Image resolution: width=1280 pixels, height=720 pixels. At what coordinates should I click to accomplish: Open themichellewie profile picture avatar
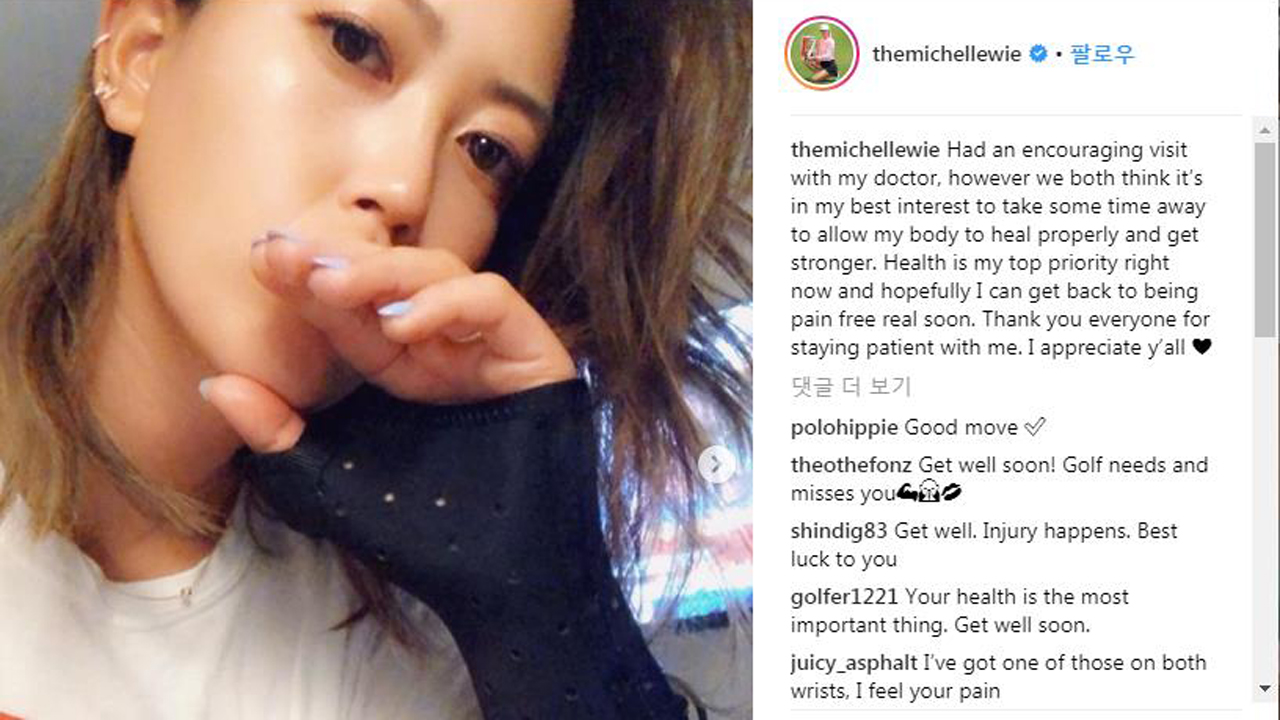(822, 53)
